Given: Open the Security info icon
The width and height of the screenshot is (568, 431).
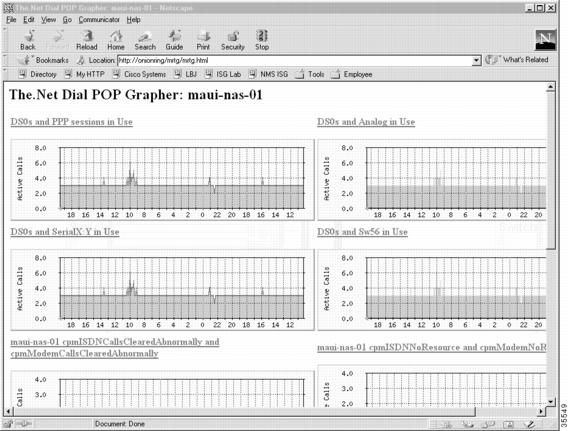Looking at the screenshot, I should [x=233, y=40].
